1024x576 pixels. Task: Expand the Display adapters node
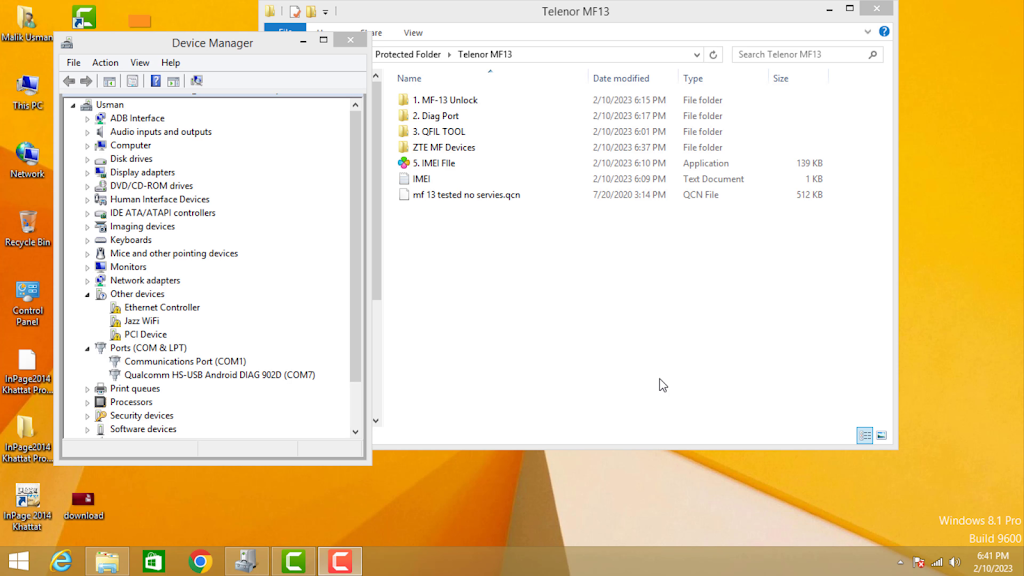tap(87, 173)
